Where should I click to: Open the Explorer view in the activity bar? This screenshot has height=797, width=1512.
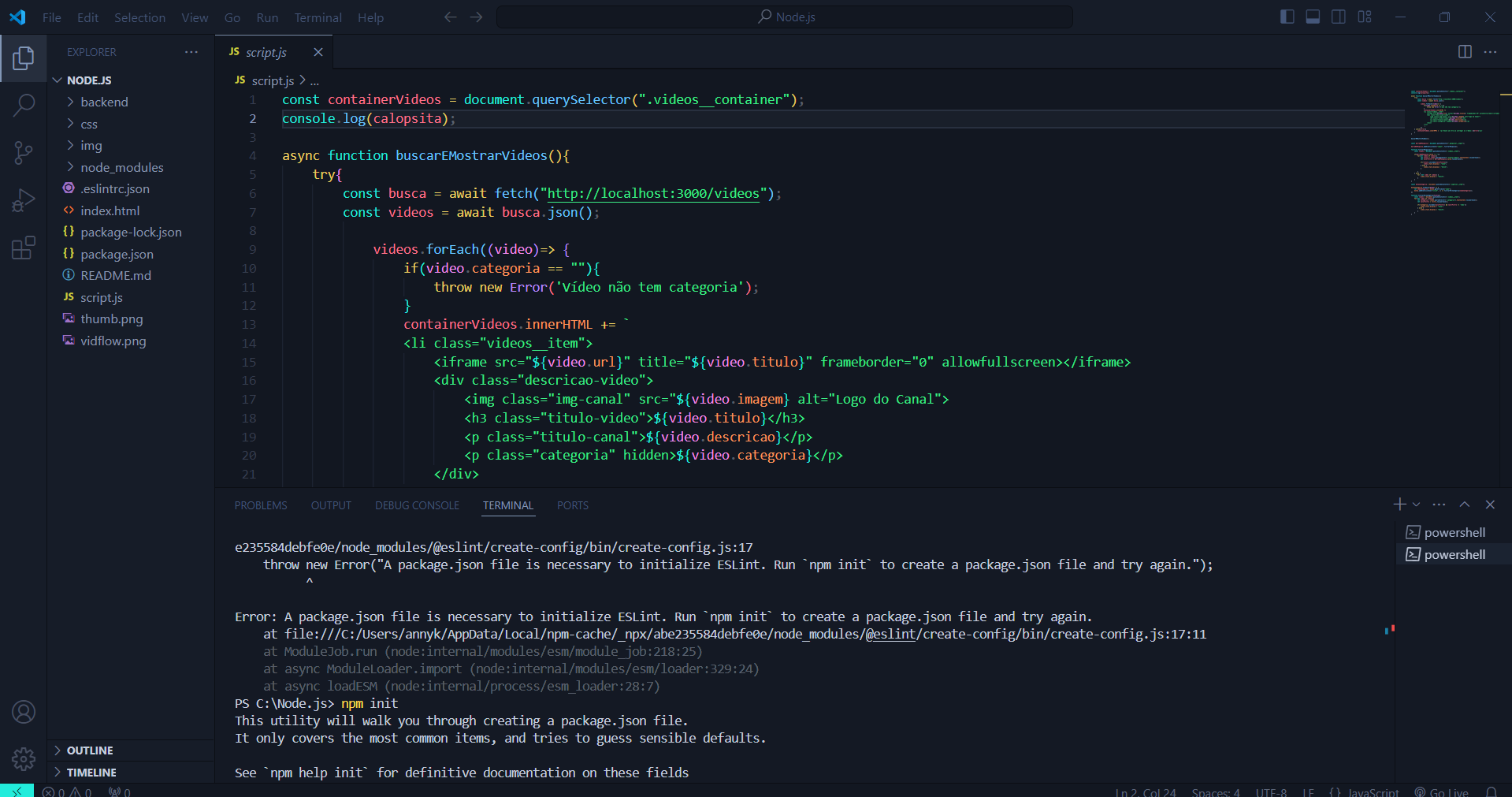24,58
